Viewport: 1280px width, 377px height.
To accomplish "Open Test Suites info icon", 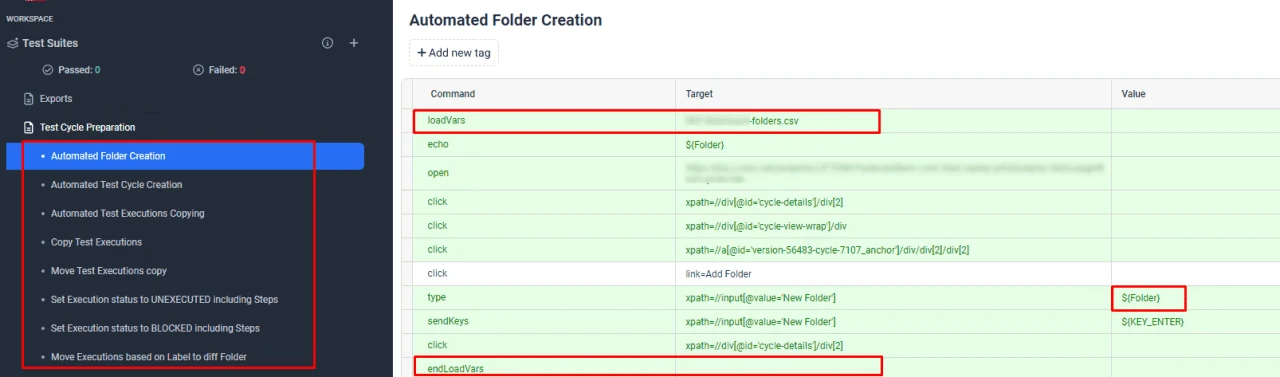I will pos(327,44).
